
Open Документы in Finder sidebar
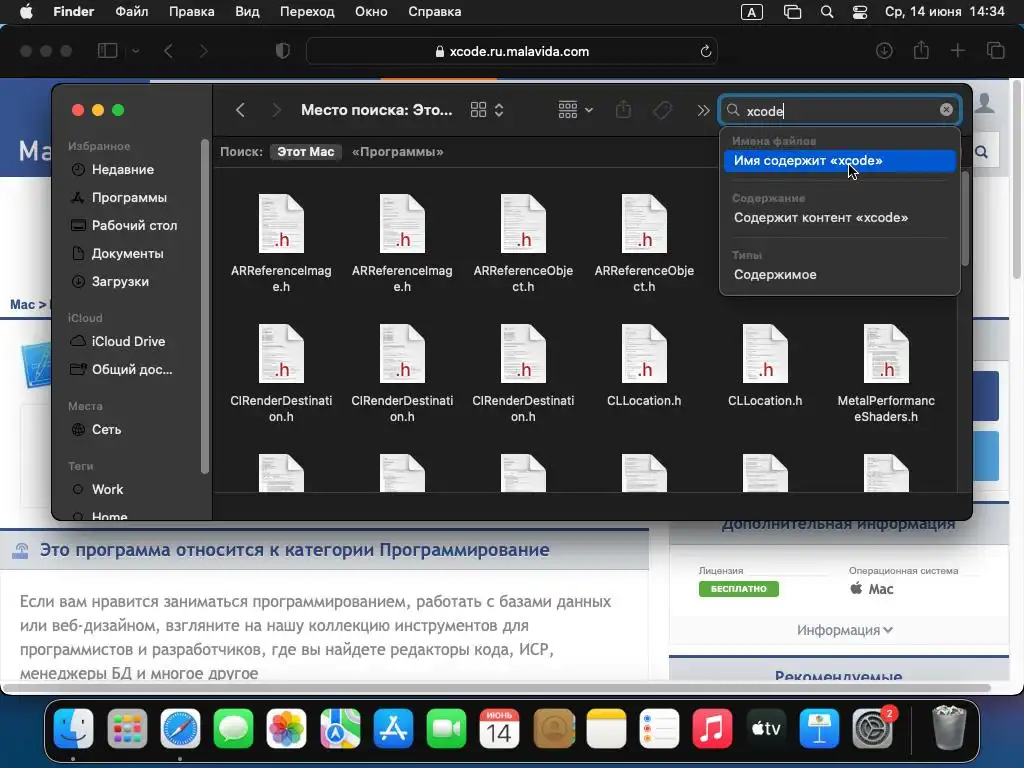(127, 253)
